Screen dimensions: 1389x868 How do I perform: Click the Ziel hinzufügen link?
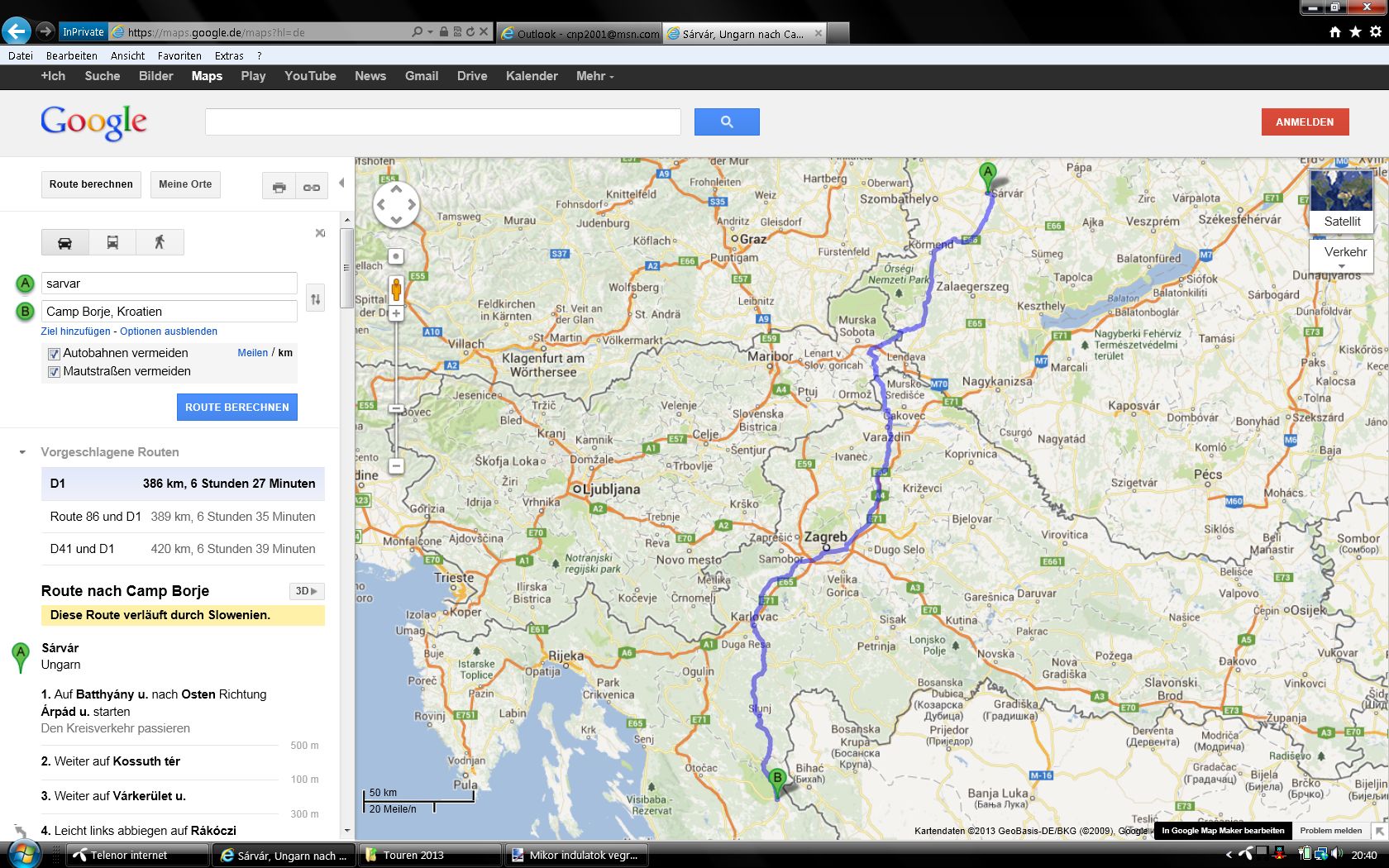[75, 331]
